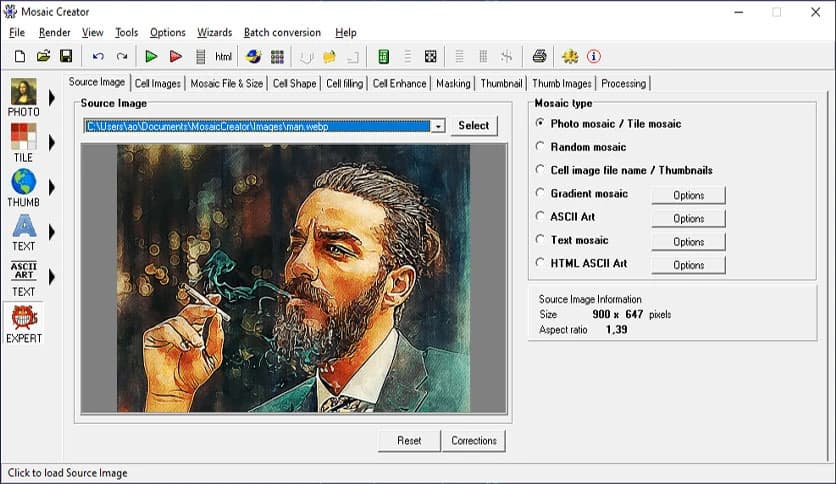This screenshot has width=836, height=484.
Task: Switch to the Processing tab
Action: (623, 84)
